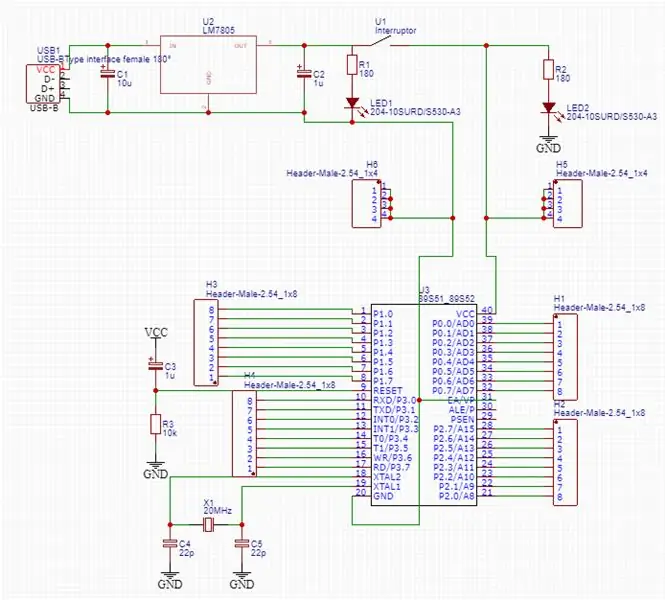Click the XTAL1 pin label

[387, 486]
